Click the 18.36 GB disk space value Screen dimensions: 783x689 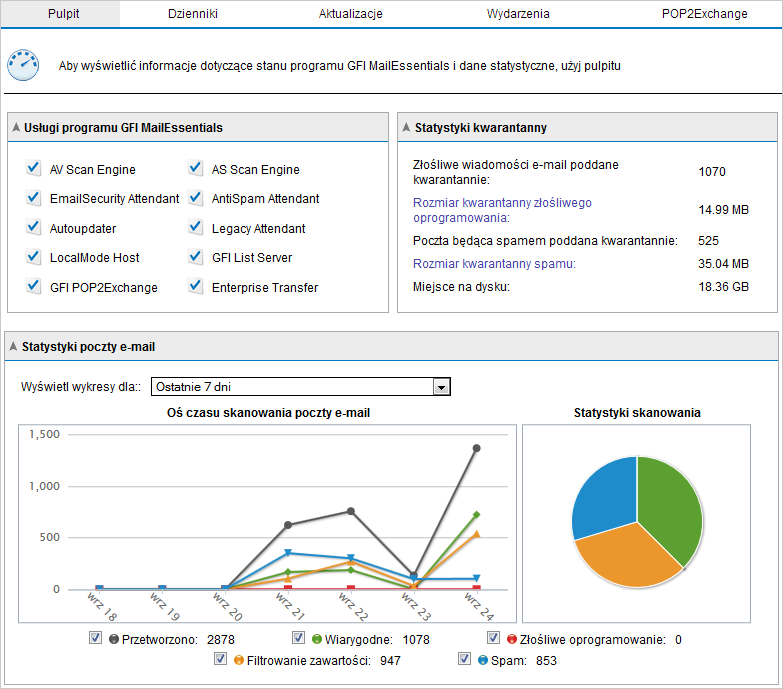coord(724,287)
